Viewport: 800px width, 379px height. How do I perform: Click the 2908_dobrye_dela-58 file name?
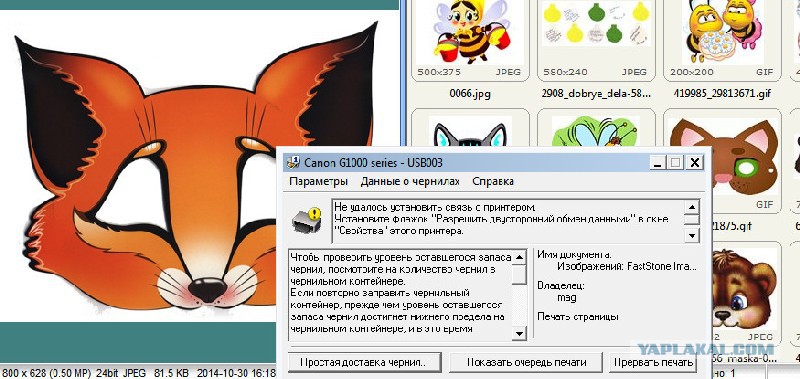click(595, 94)
